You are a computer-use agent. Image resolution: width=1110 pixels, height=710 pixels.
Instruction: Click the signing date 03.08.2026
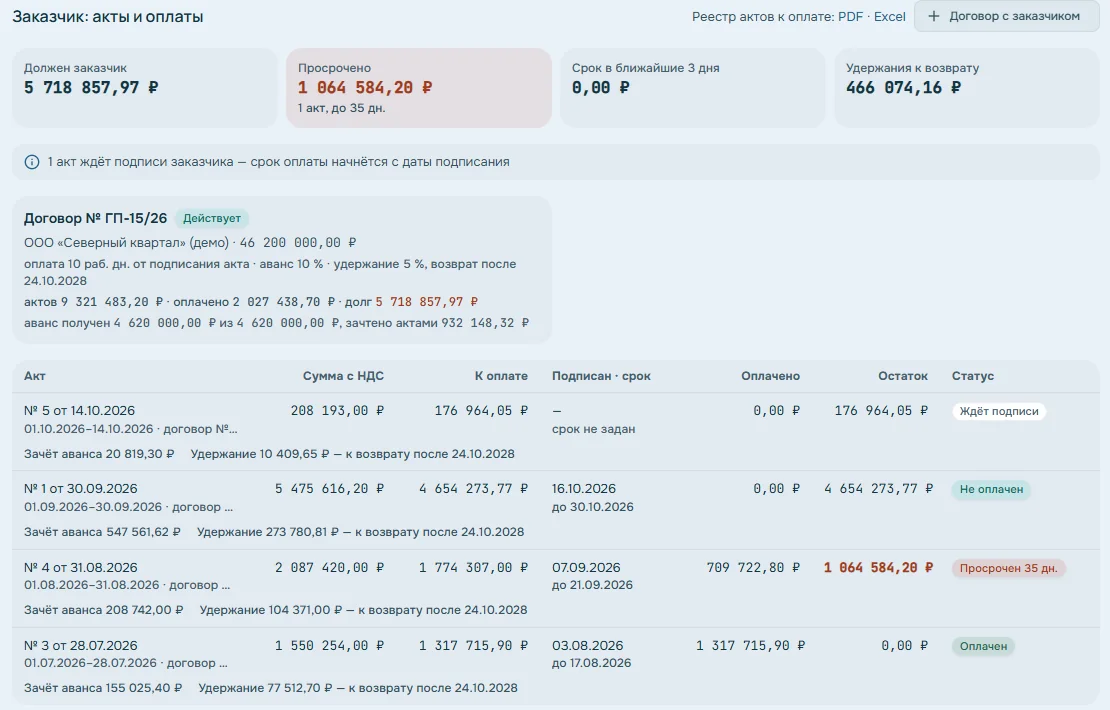(588, 646)
